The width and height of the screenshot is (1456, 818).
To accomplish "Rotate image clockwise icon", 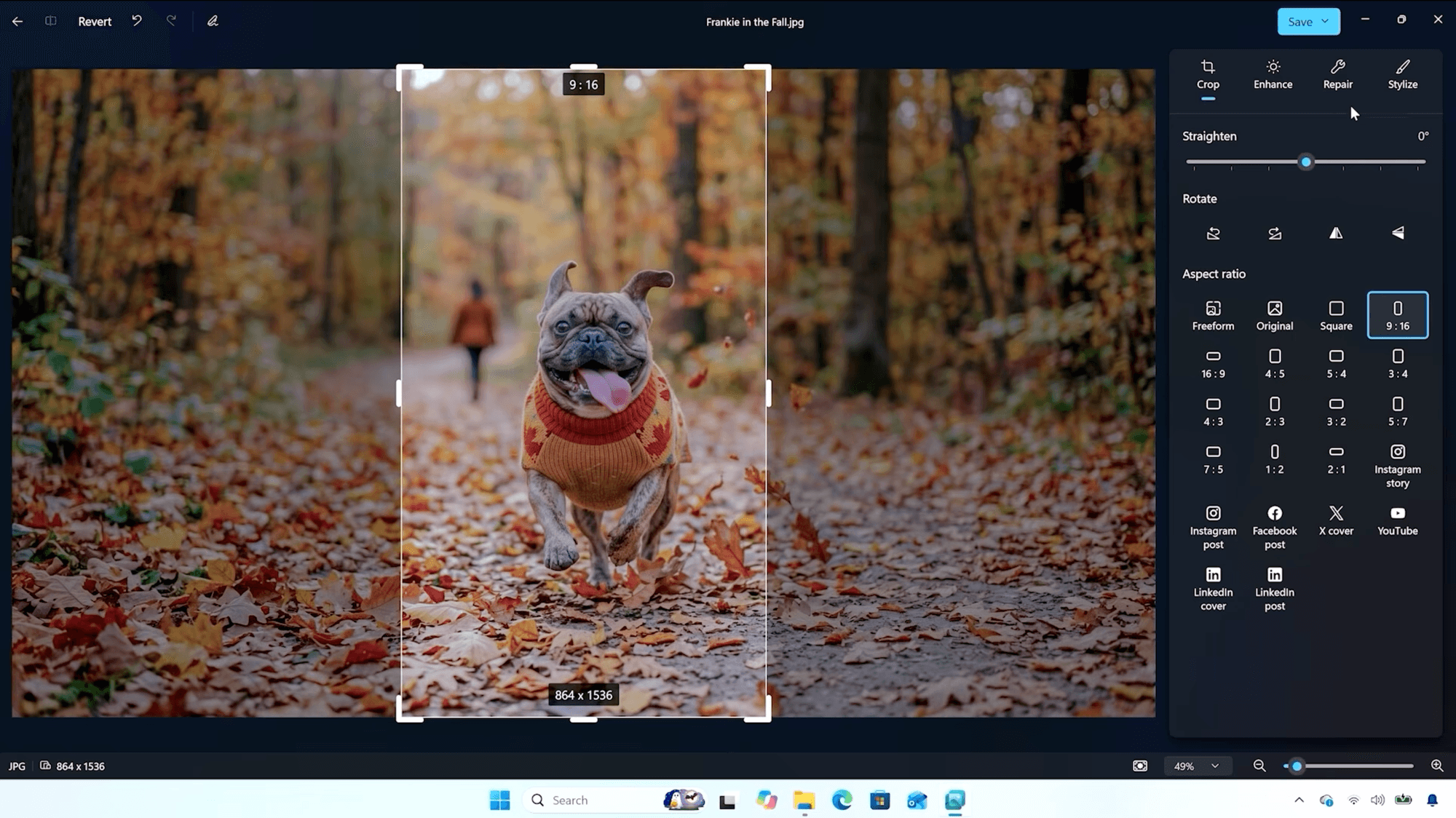I will [x=1275, y=234].
